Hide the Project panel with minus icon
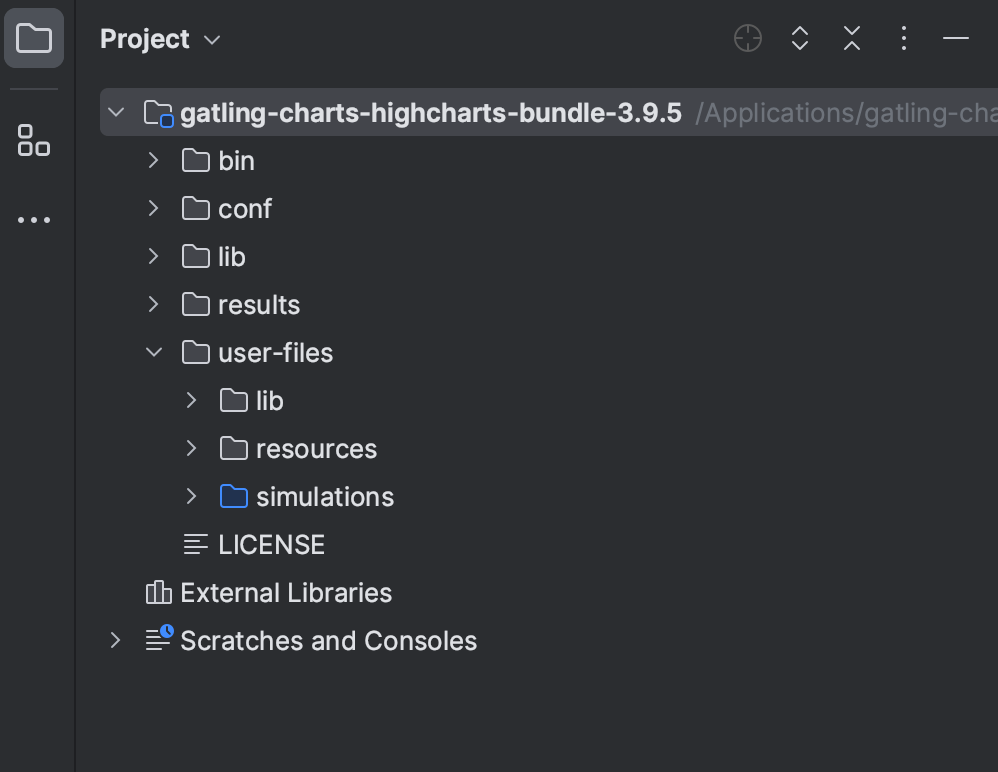 [955, 38]
